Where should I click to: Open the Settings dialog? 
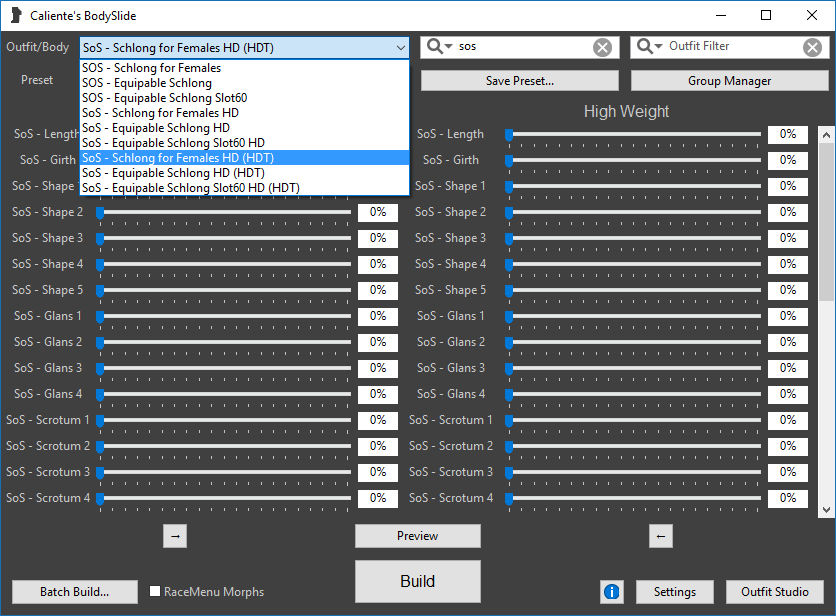click(x=674, y=592)
